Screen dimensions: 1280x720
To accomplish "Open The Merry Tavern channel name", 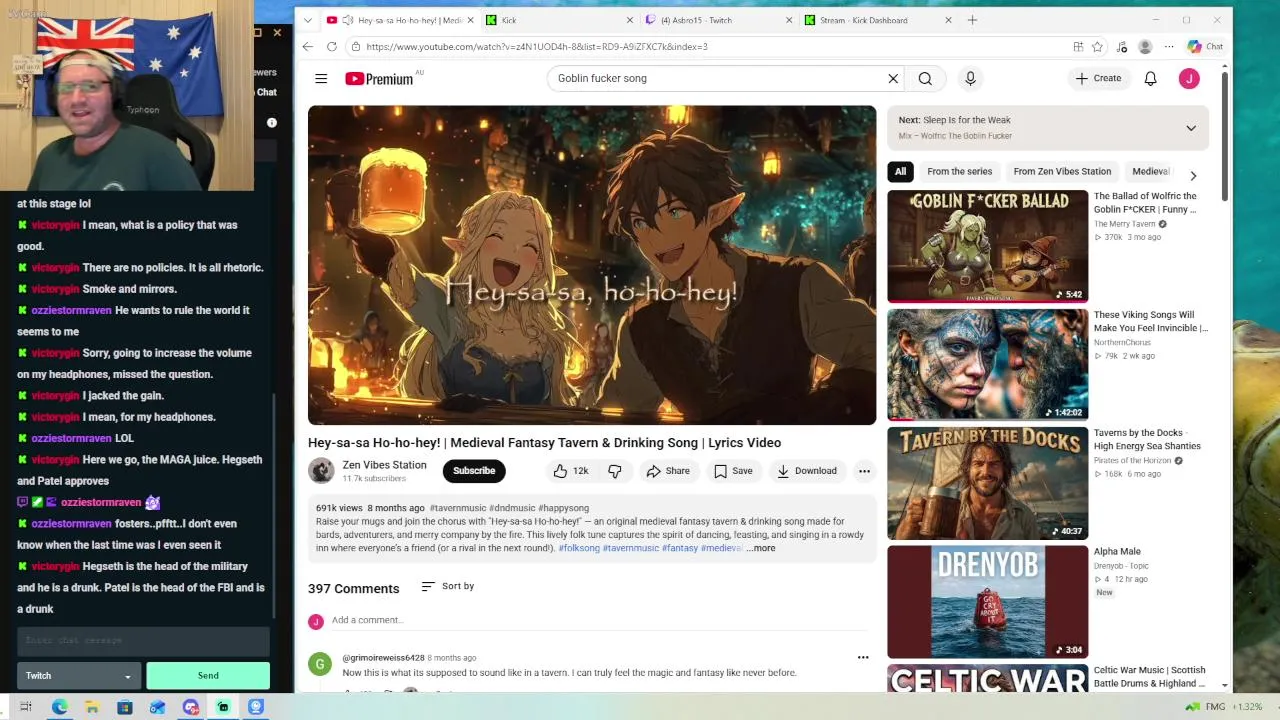I will [x=1124, y=224].
